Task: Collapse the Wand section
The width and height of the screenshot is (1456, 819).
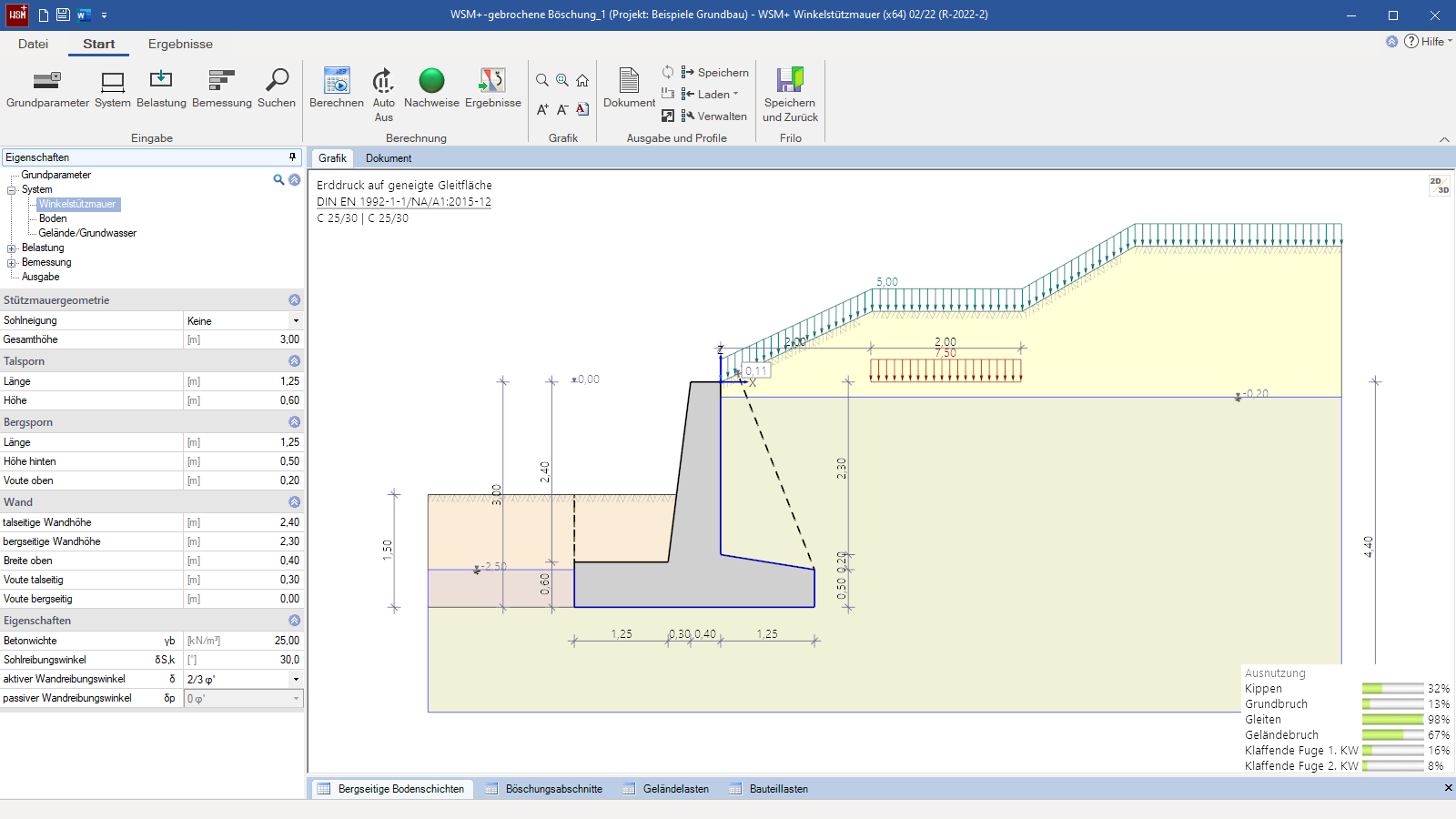Action: pos(294,502)
